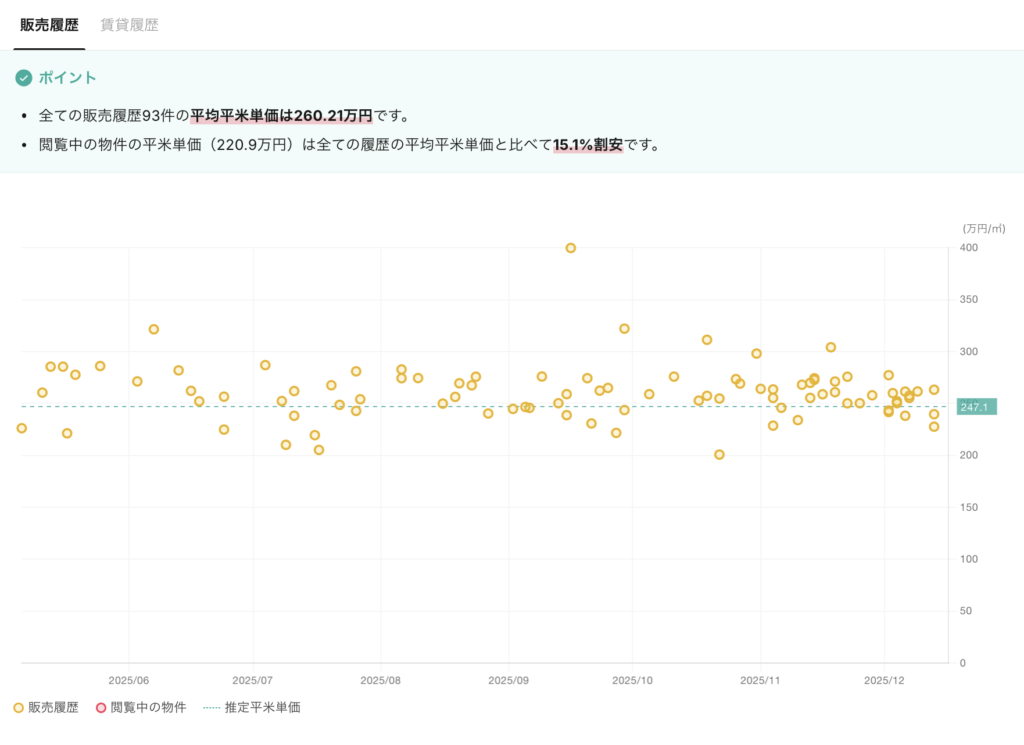
Task: Switch to the 賃貸履歴 tab
Action: (x=129, y=25)
